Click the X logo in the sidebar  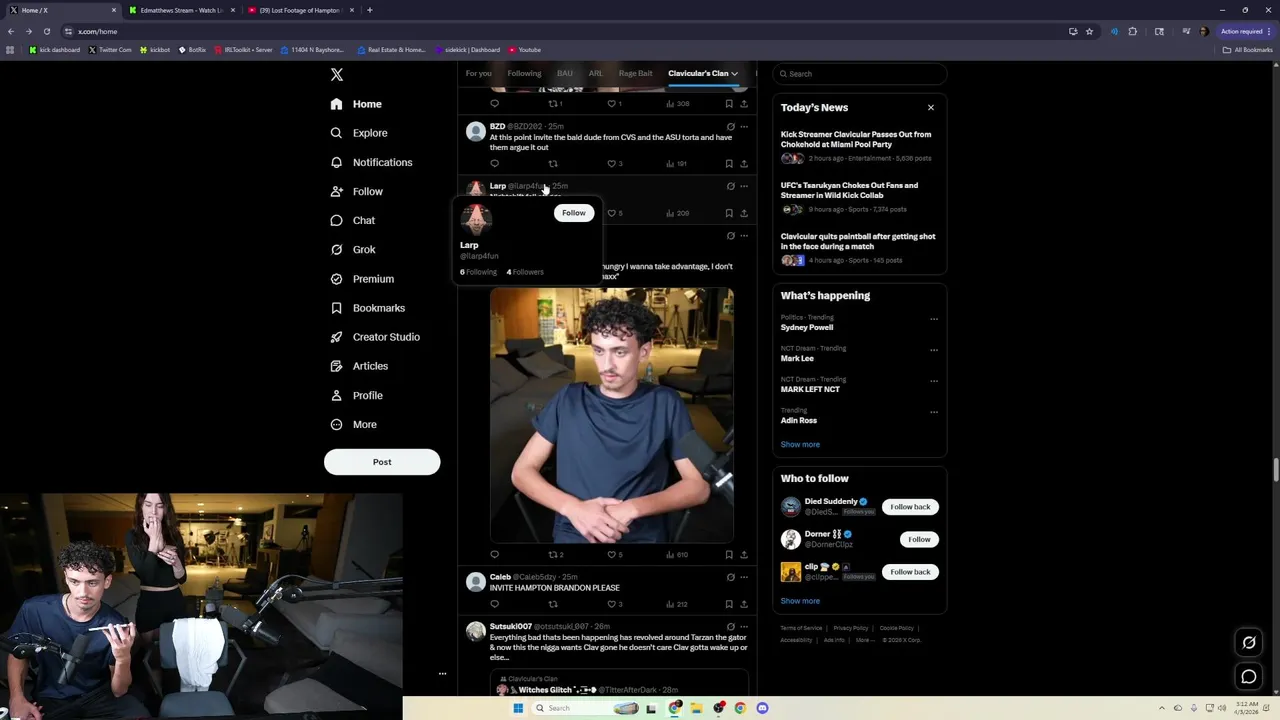click(337, 75)
